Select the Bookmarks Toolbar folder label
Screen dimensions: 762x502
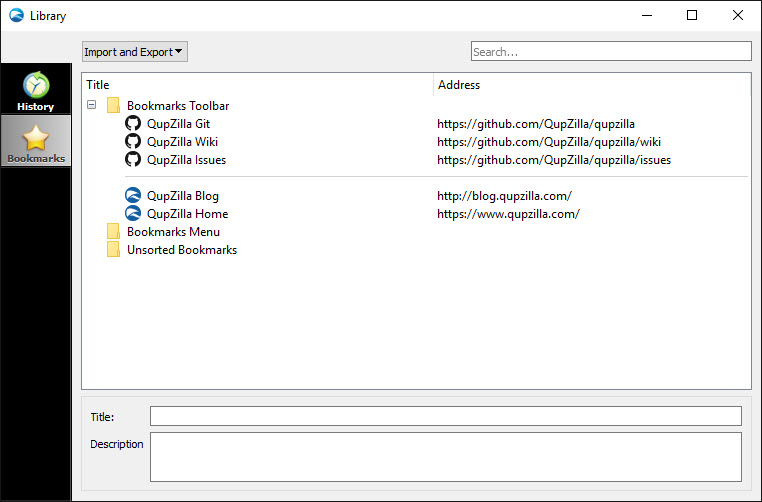178,106
